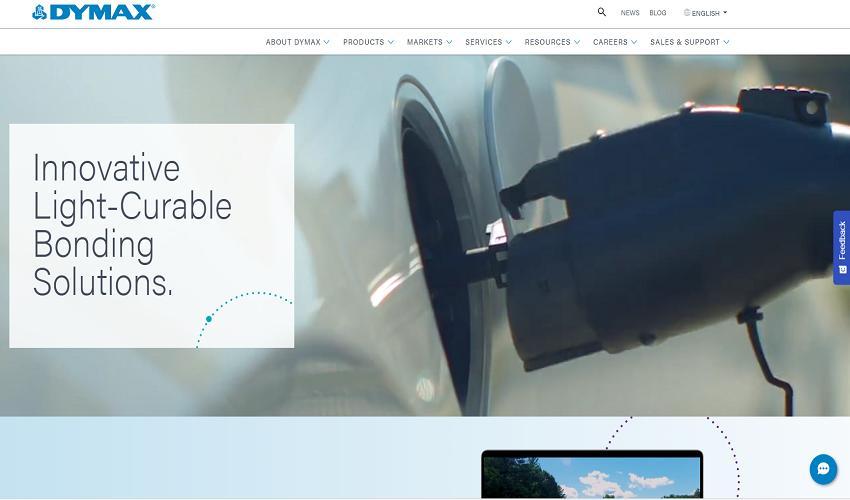Open the live chat bubble icon
850x500 pixels.
[823, 469]
